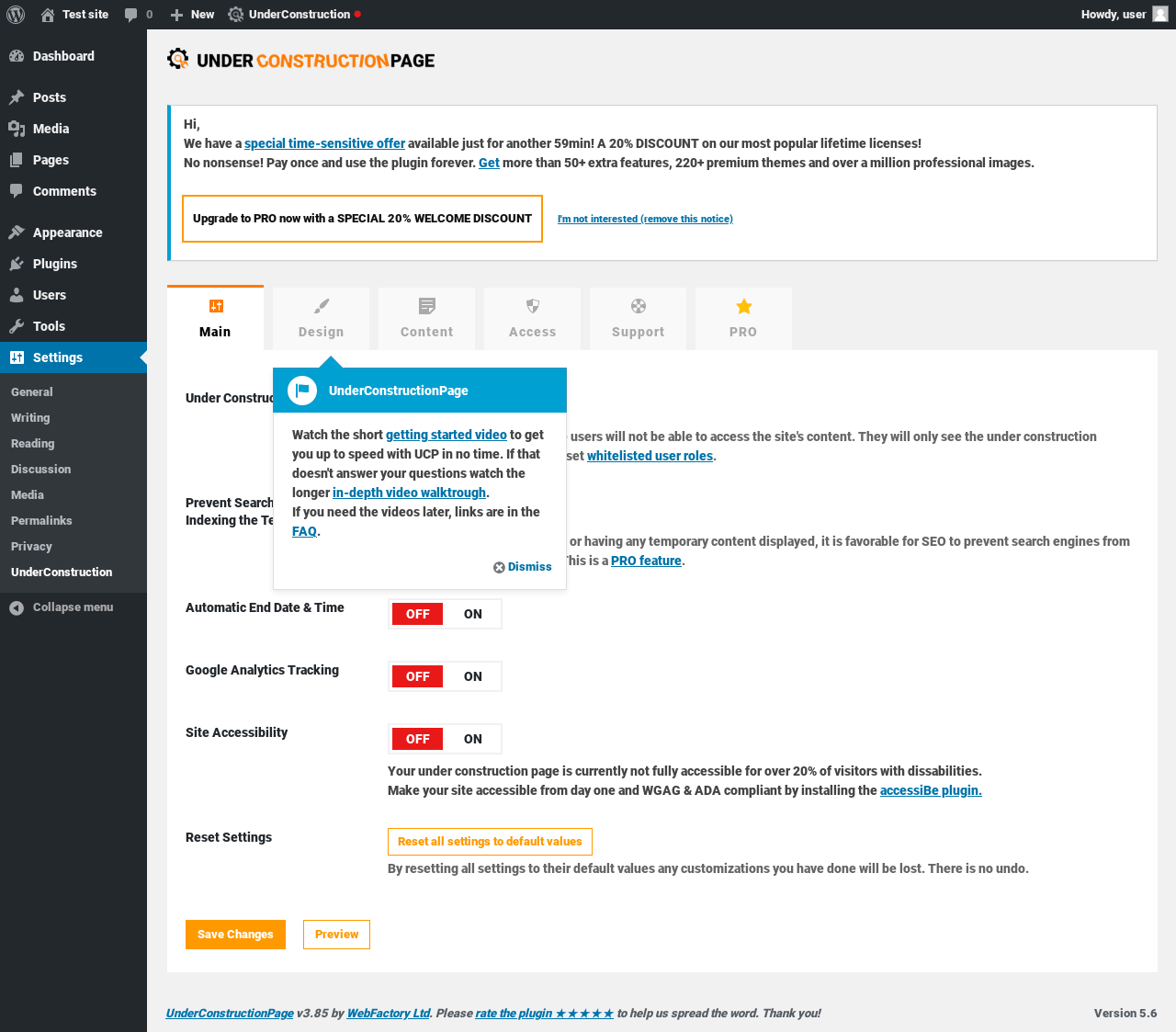This screenshot has width=1176, height=1032.
Task: Click the Version 5.6 footer text
Action: [x=1125, y=1014]
